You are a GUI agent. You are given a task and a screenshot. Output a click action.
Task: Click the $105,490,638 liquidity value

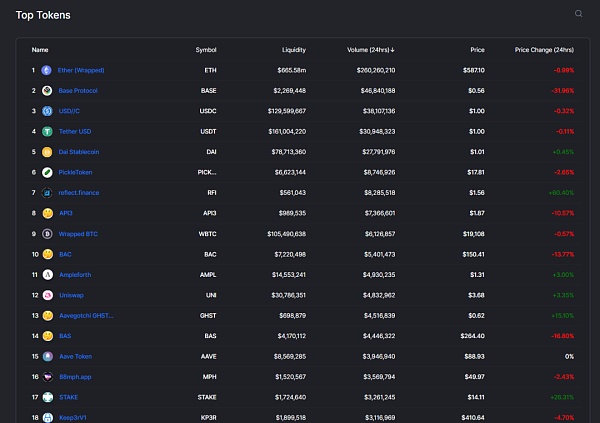coord(287,234)
